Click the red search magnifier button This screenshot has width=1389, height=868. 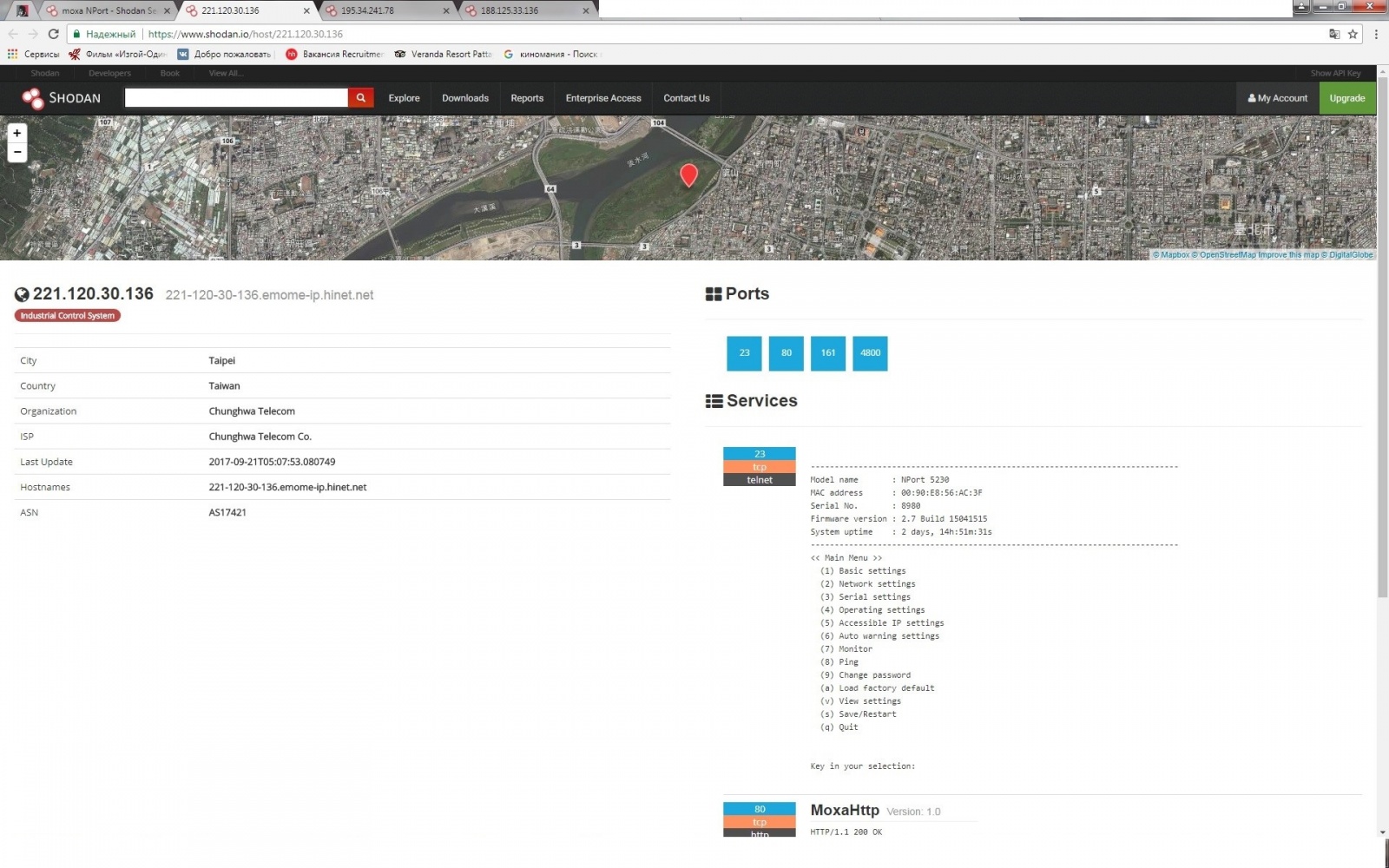tap(361, 98)
